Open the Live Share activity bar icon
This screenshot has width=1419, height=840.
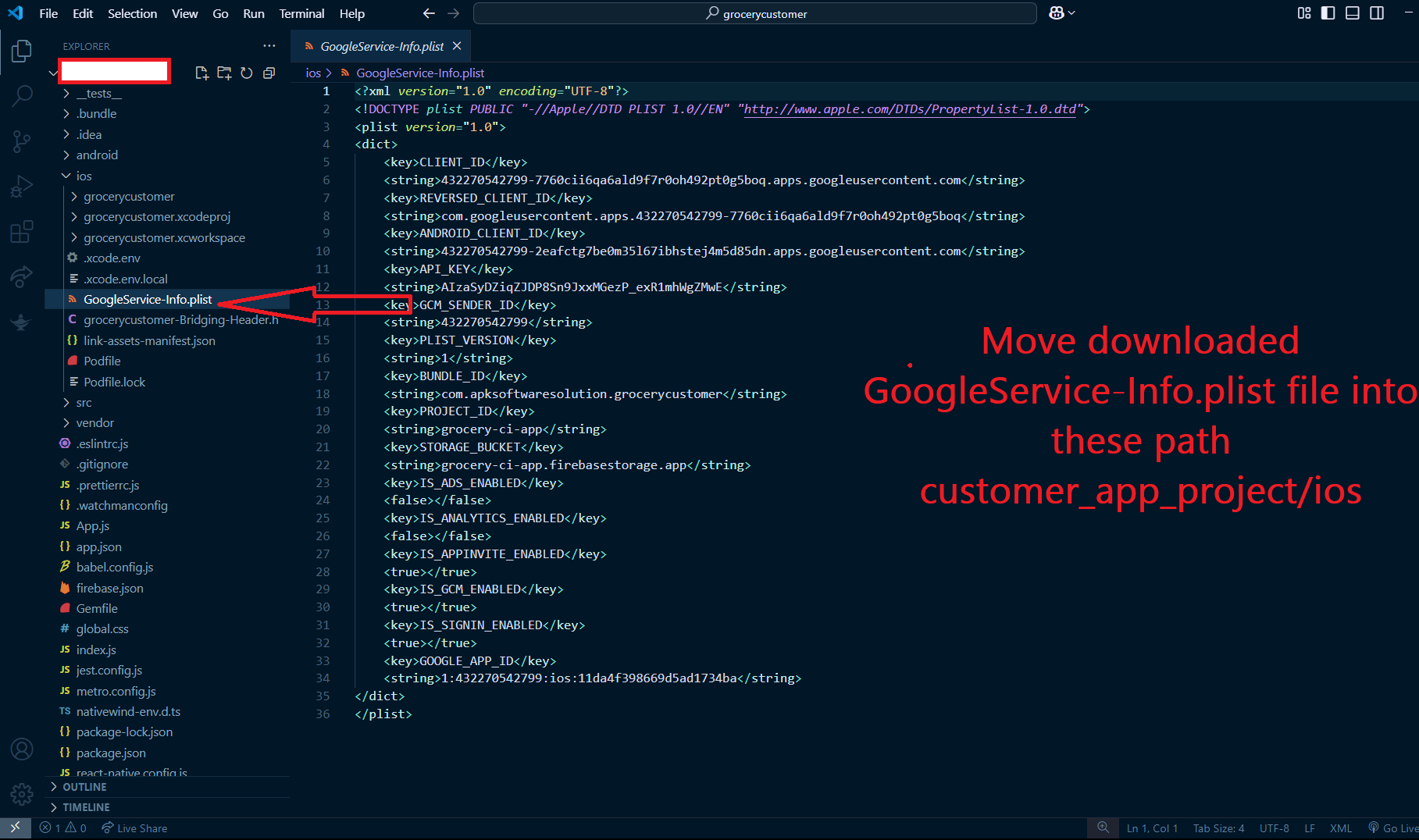[x=22, y=276]
